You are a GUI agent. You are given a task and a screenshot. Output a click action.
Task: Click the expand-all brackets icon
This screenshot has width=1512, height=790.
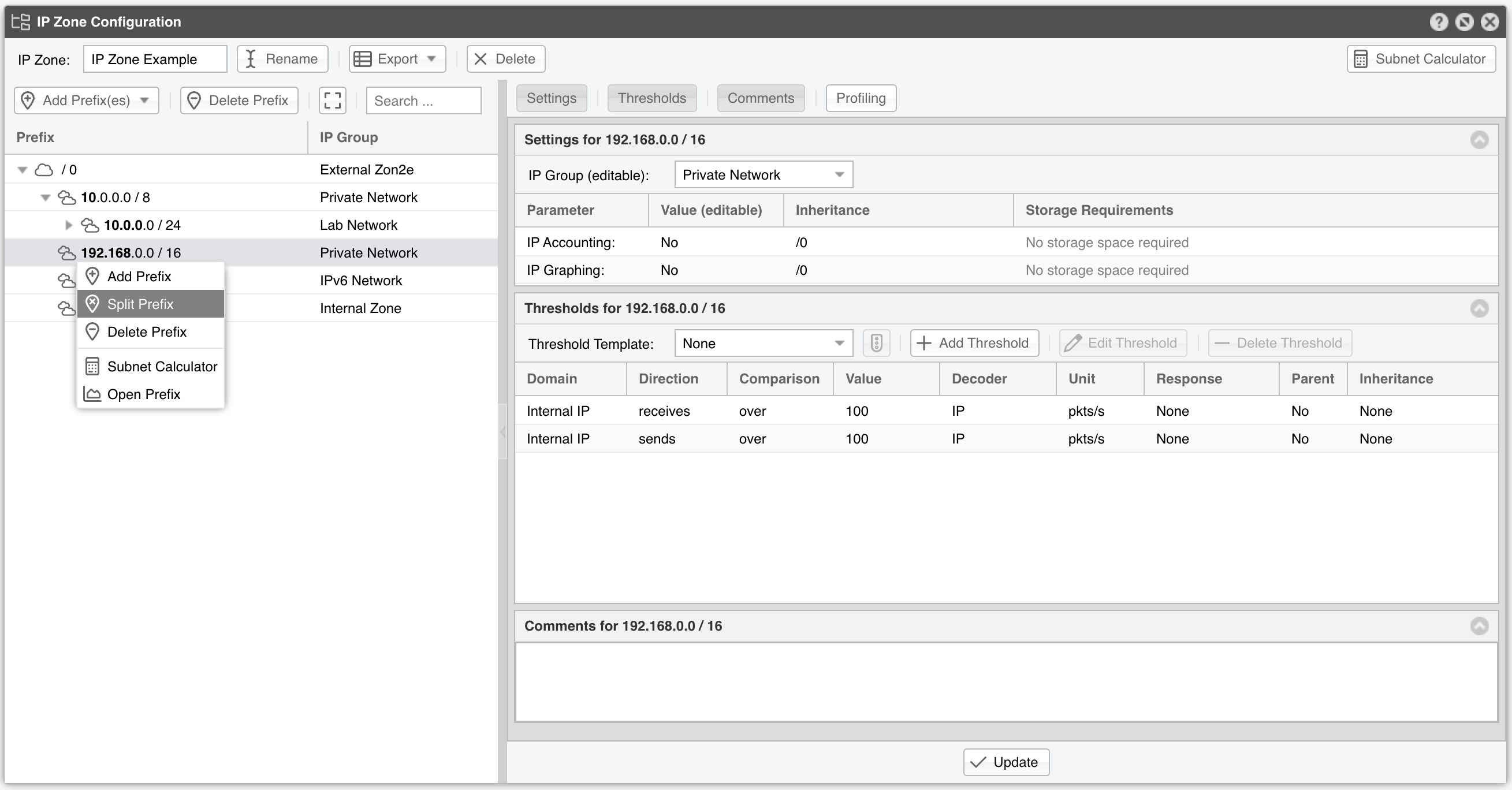tap(332, 100)
